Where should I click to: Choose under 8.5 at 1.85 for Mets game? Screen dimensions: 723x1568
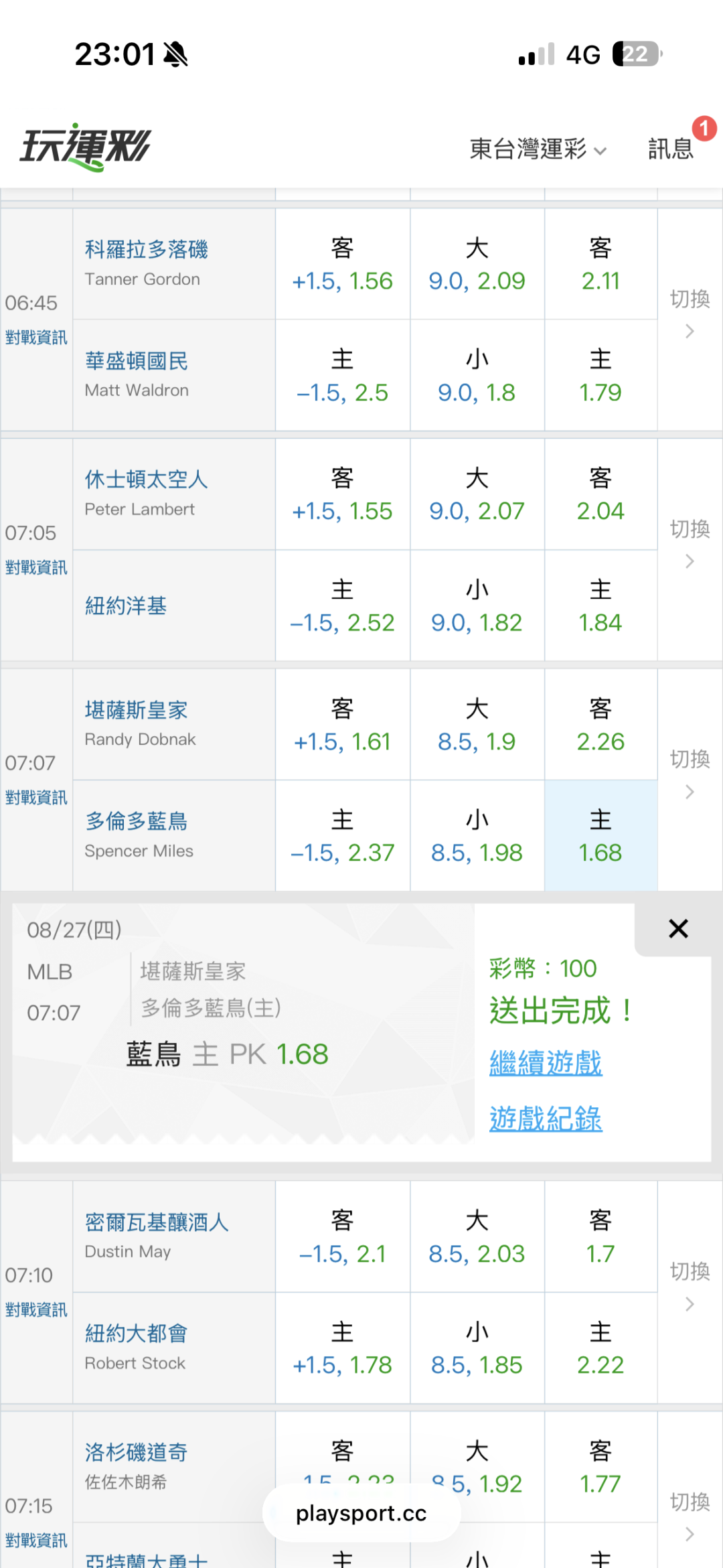click(477, 1348)
